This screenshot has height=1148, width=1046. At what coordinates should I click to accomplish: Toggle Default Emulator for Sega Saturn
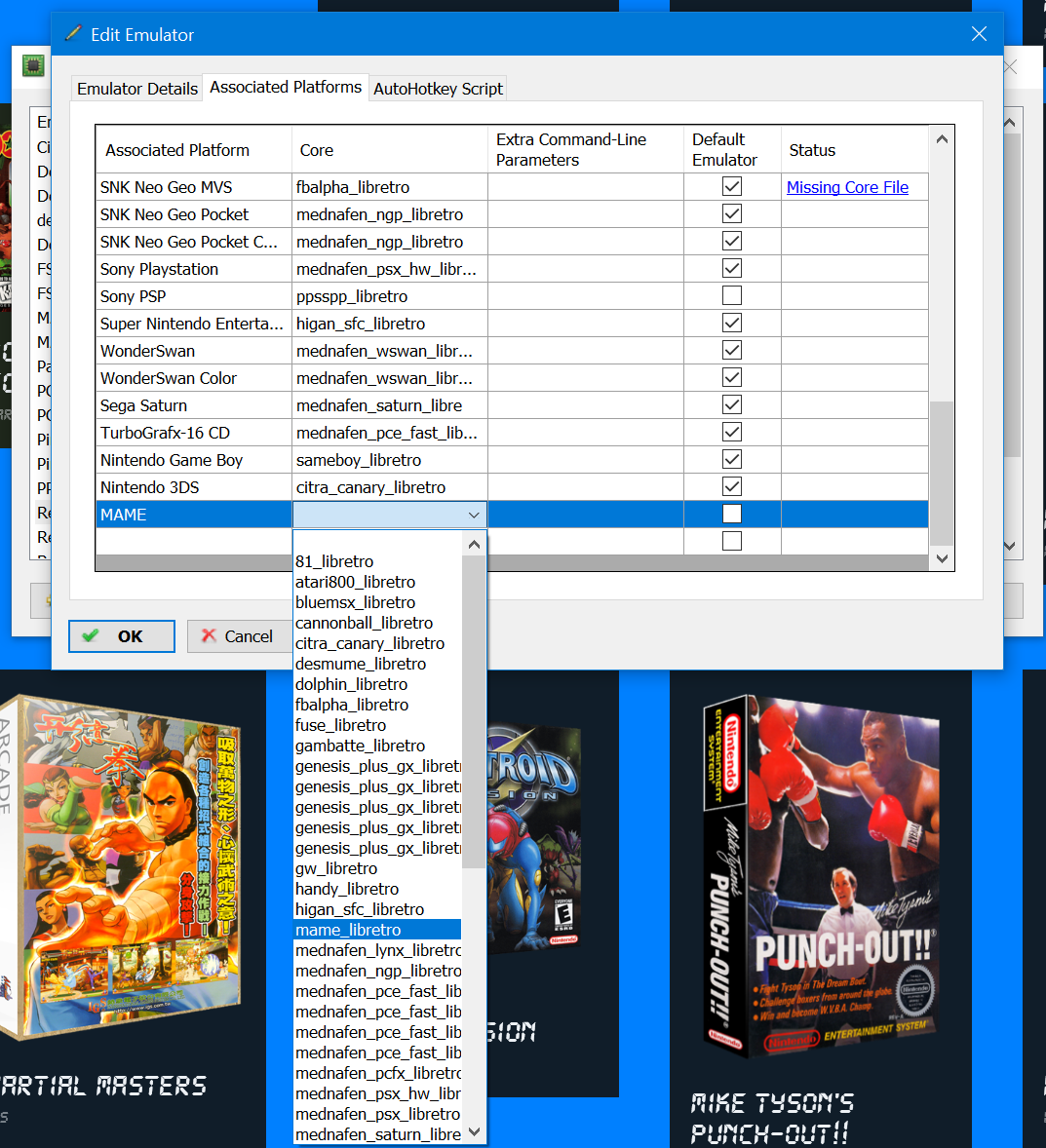(732, 404)
